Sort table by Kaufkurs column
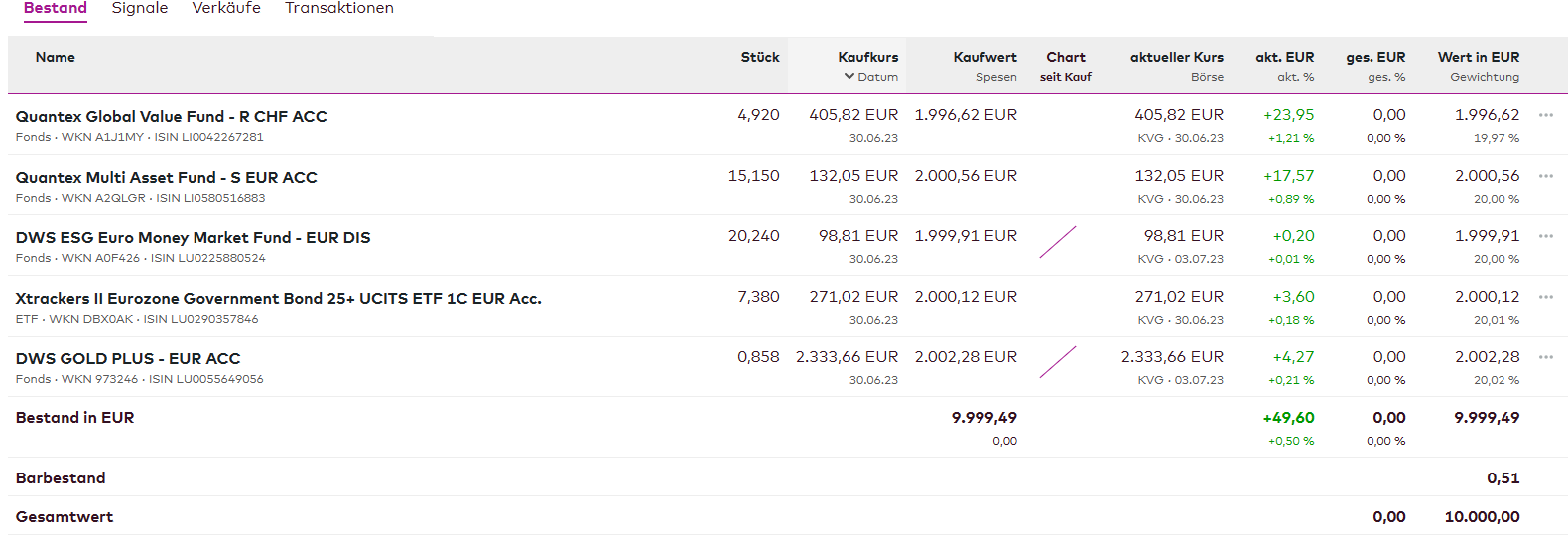Image resolution: width=1568 pixels, height=542 pixels. coord(867,57)
